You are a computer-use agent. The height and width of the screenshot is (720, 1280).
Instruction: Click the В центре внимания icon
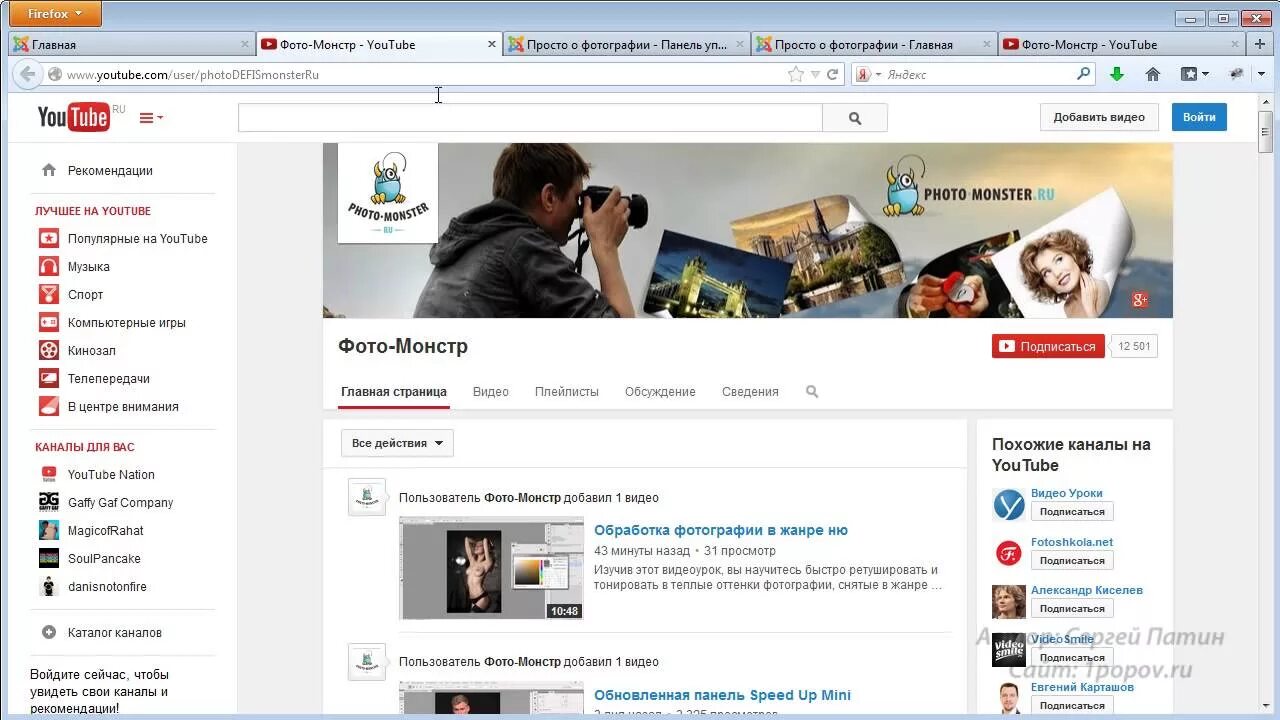coord(49,406)
